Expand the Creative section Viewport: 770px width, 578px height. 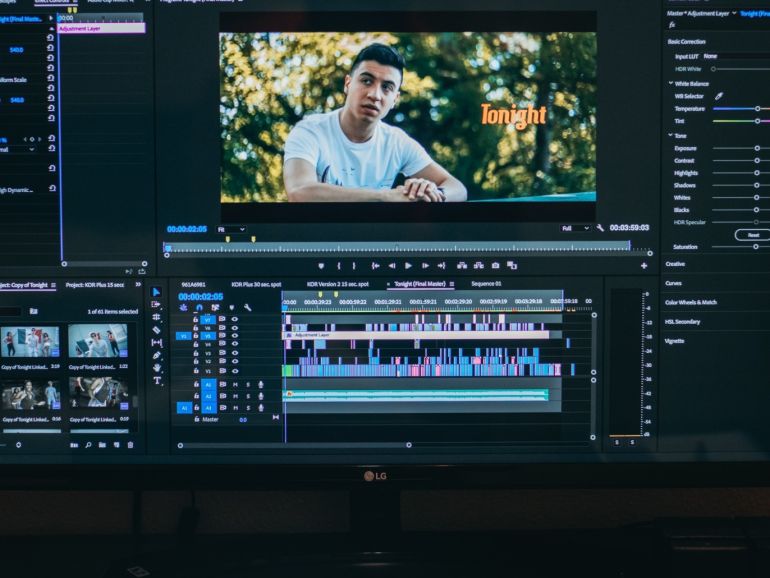point(676,264)
